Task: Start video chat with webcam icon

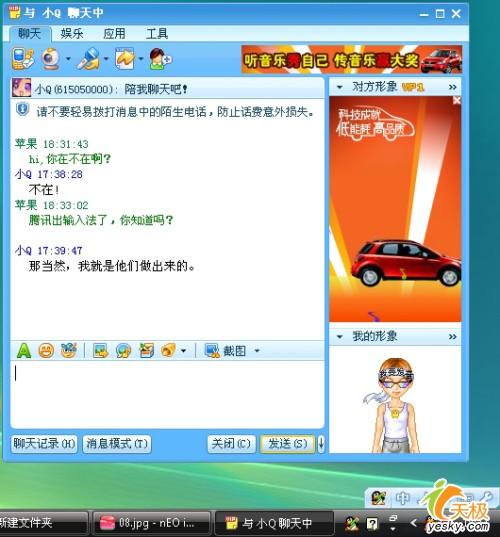Action: [x=51, y=59]
